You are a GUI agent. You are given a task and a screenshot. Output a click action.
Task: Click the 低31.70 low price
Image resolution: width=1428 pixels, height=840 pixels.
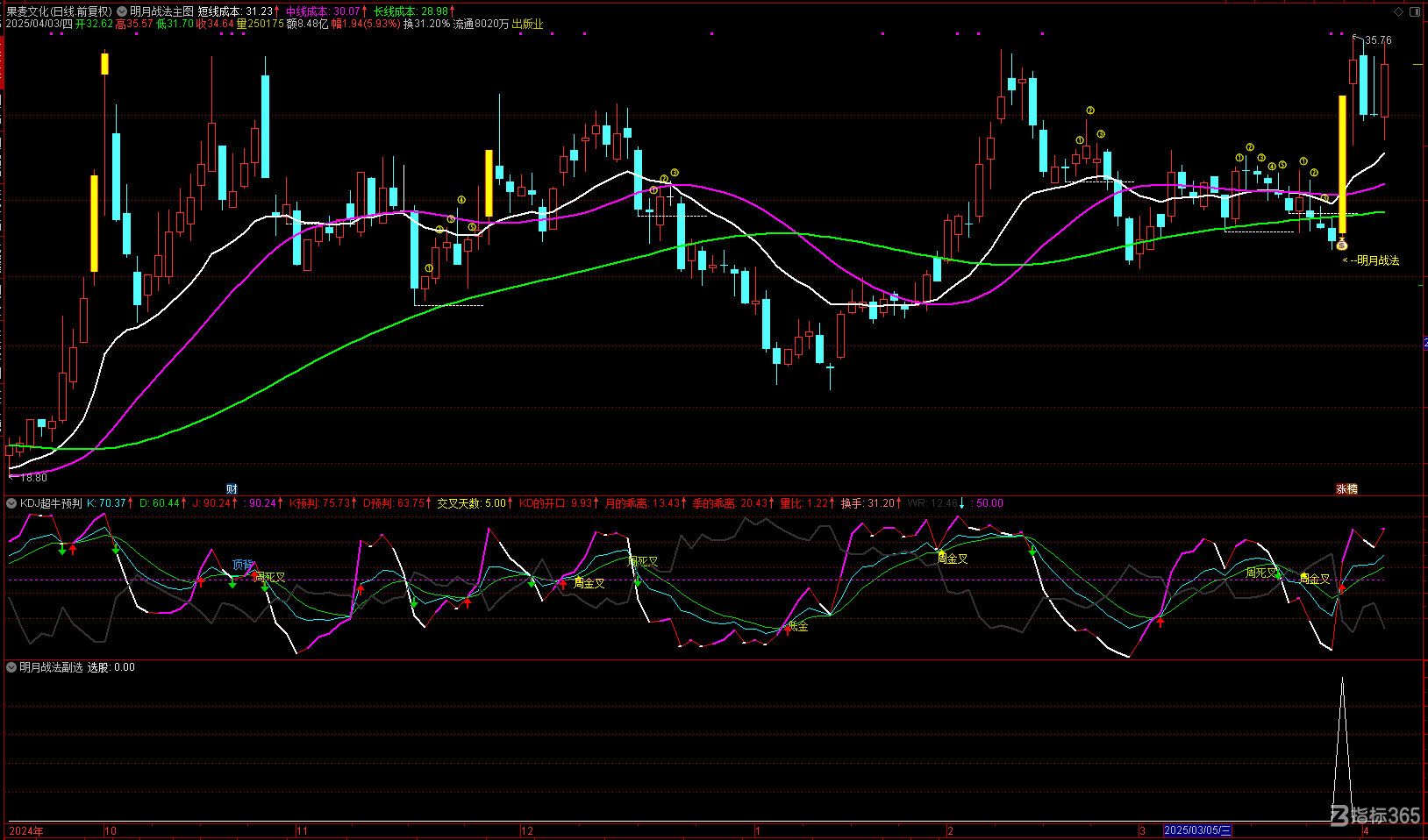[175, 24]
